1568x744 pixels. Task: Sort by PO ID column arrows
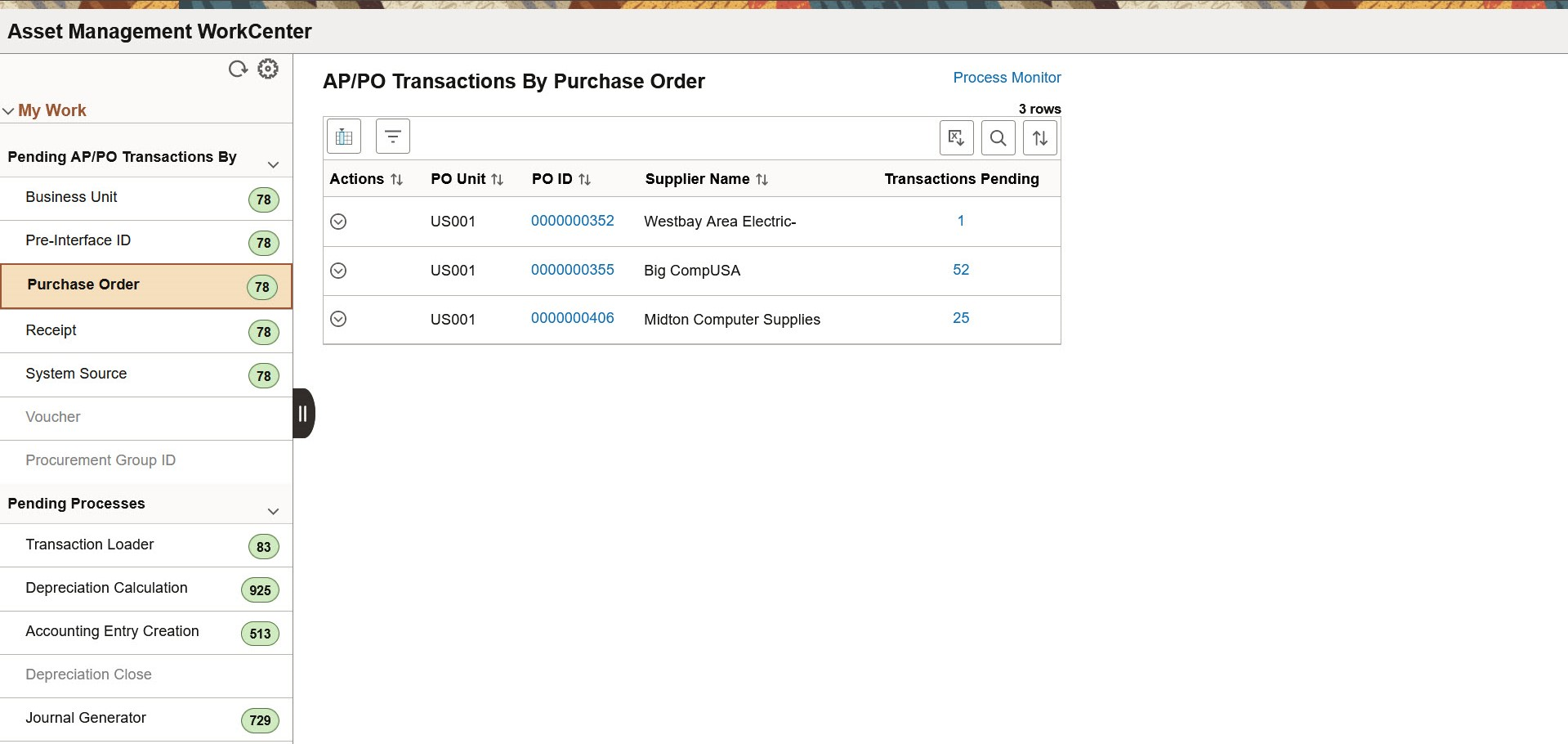pos(585,180)
